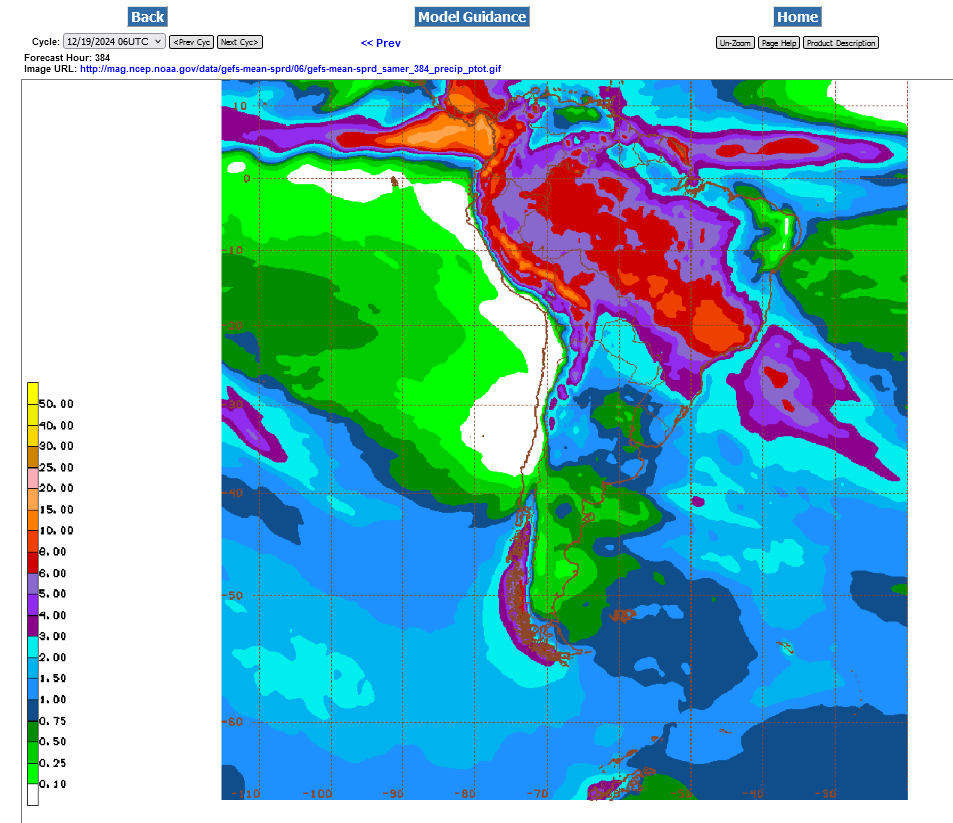Click the 10.00 orange legend color
The image size is (953, 823).
tap(33, 520)
